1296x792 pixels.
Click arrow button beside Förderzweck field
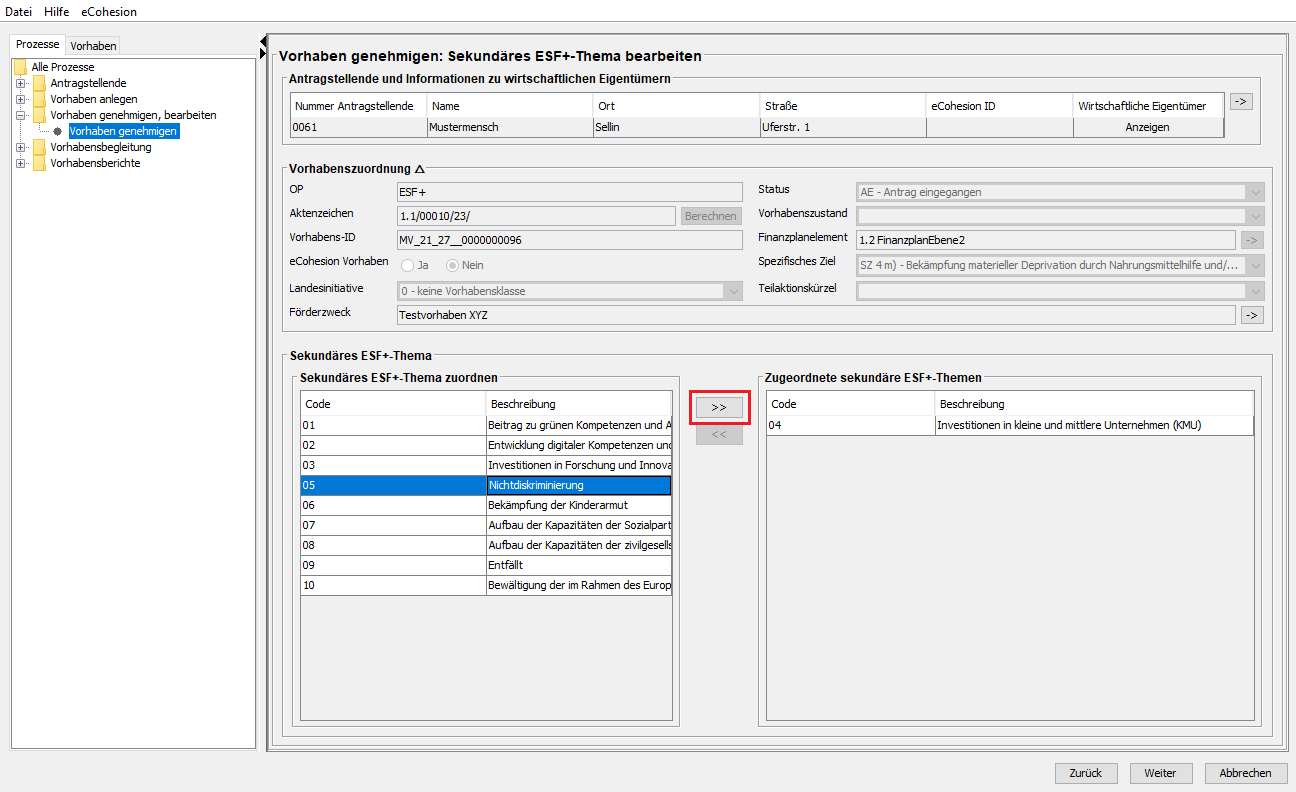tap(1252, 315)
